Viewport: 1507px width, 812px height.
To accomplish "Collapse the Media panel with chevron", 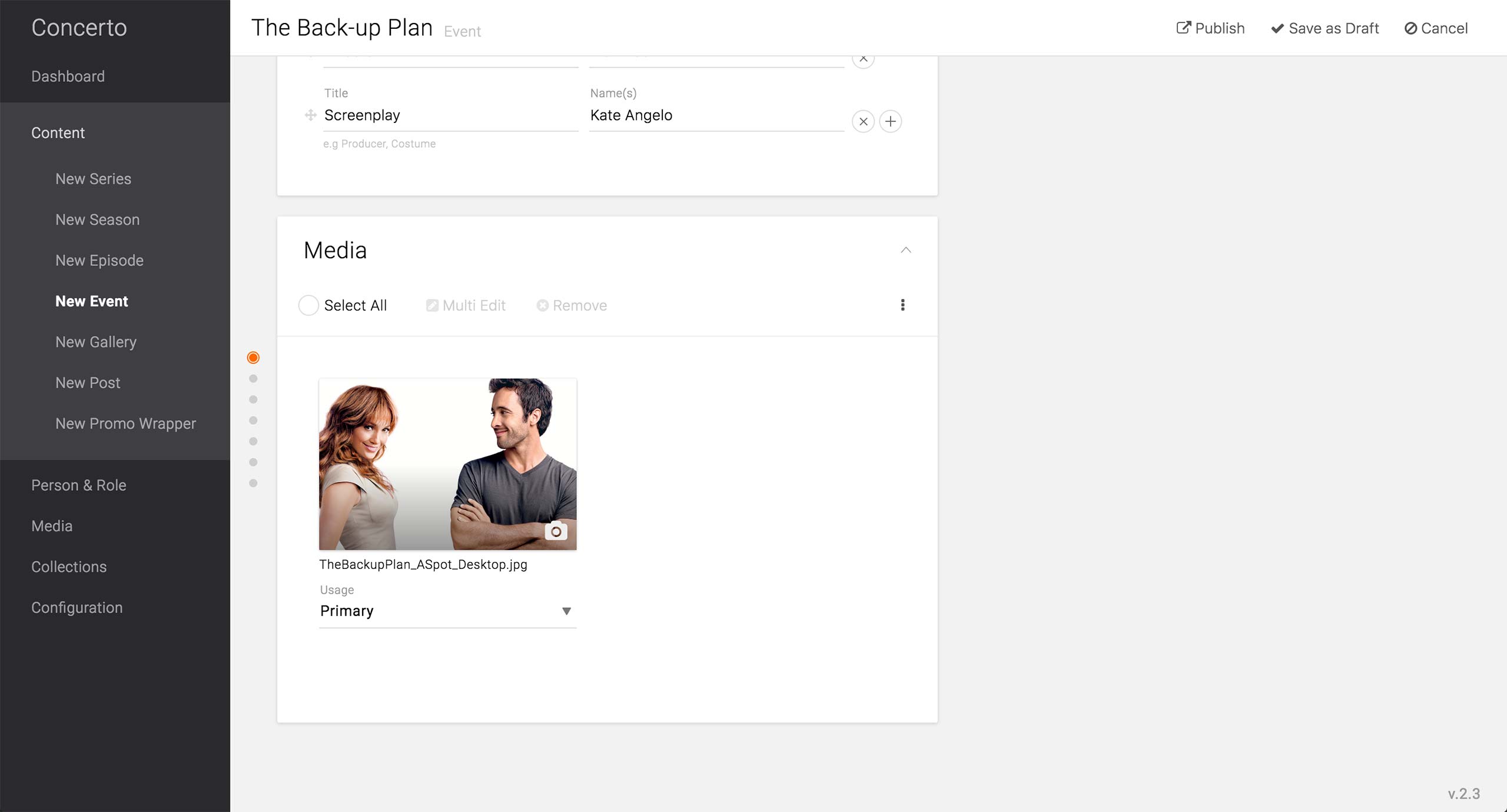I will (x=906, y=250).
